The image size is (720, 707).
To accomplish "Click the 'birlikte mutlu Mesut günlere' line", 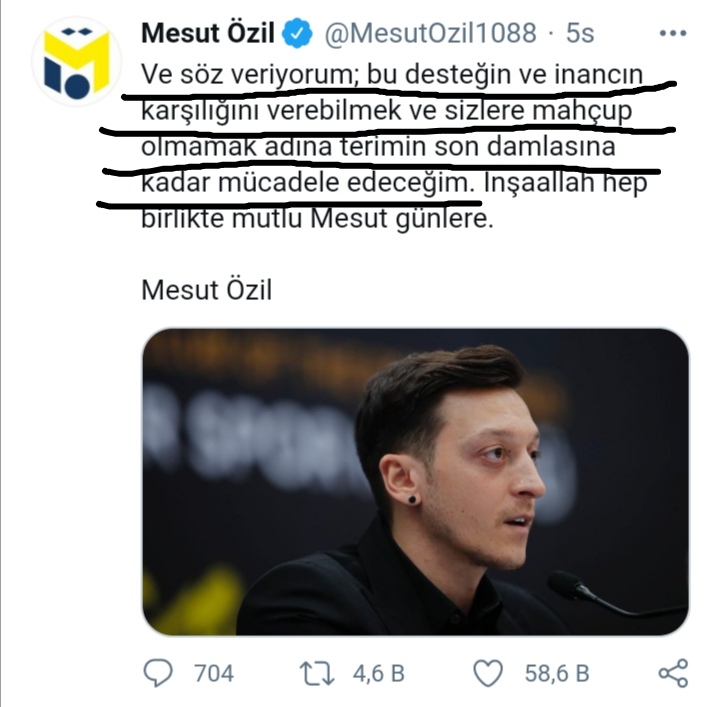I will [x=317, y=219].
